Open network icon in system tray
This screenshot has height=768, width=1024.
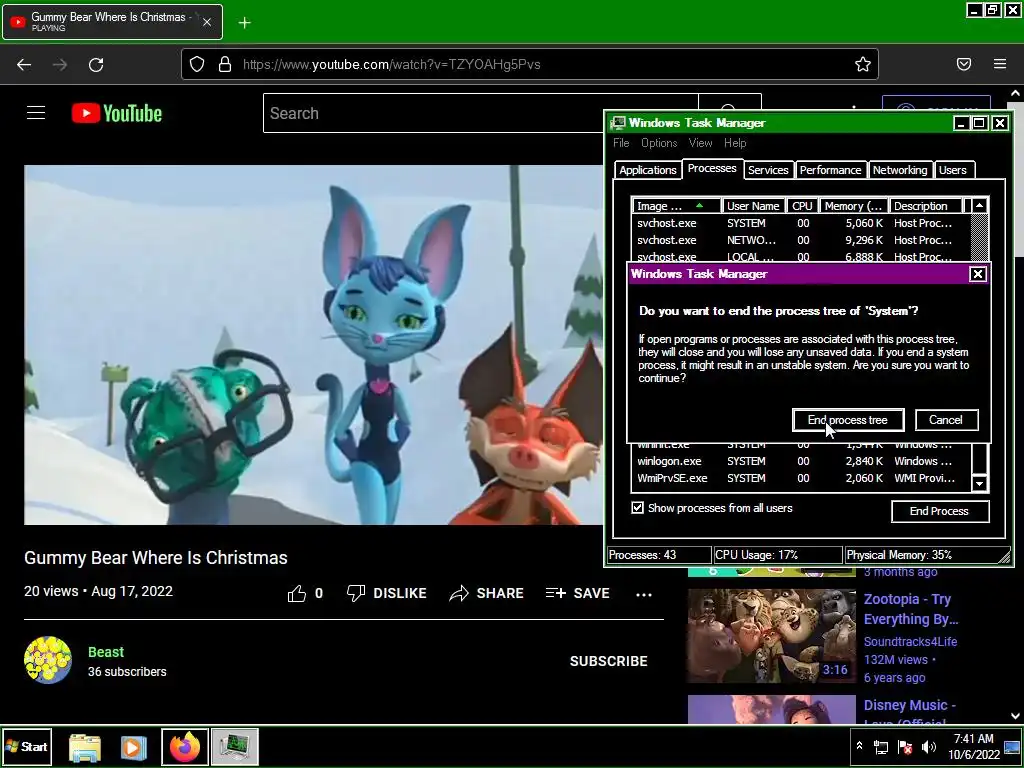881,747
